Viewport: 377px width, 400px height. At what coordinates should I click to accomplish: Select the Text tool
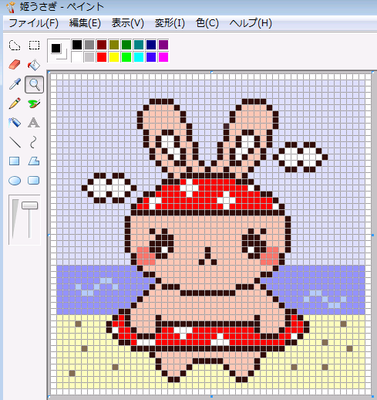pos(34,123)
